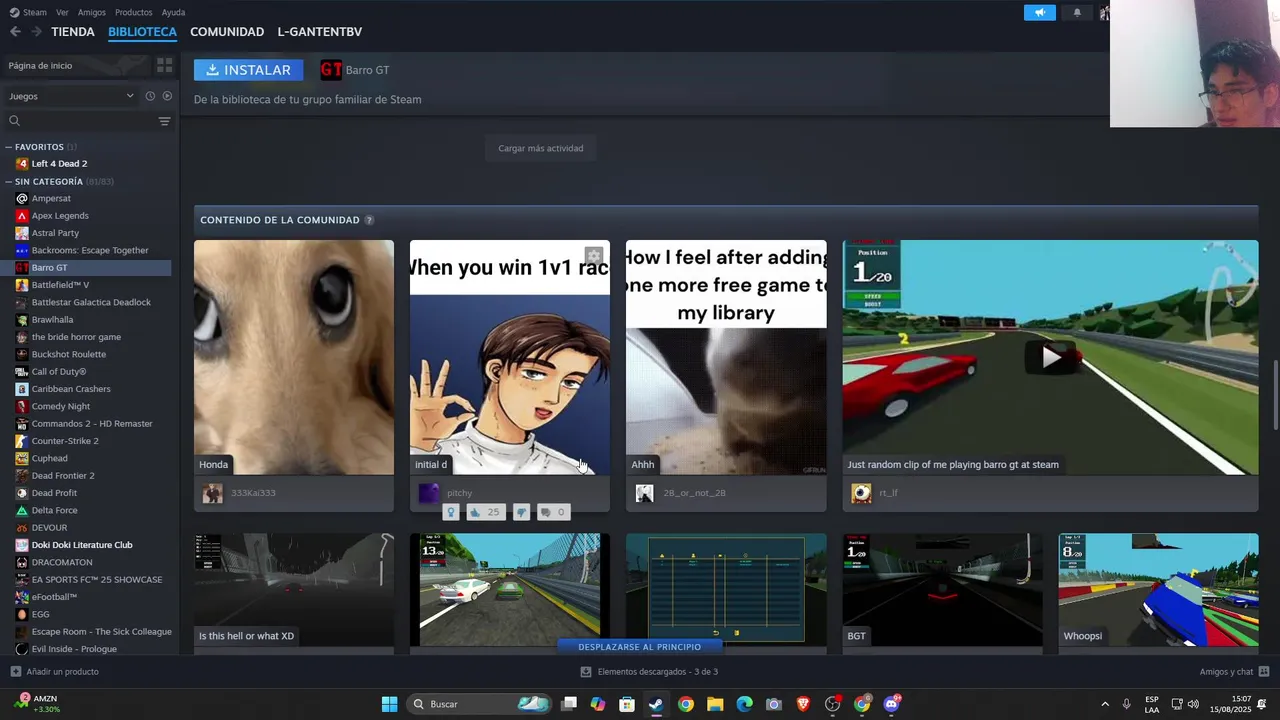The image size is (1280, 720).
Task: Open Steam from the taskbar
Action: point(656,704)
